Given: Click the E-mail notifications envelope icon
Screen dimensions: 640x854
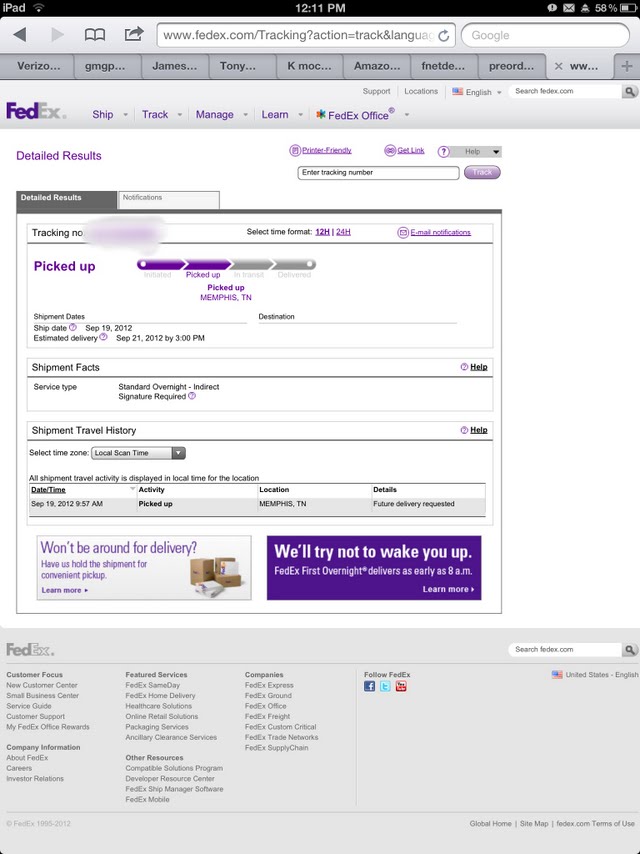Looking at the screenshot, I should point(403,233).
